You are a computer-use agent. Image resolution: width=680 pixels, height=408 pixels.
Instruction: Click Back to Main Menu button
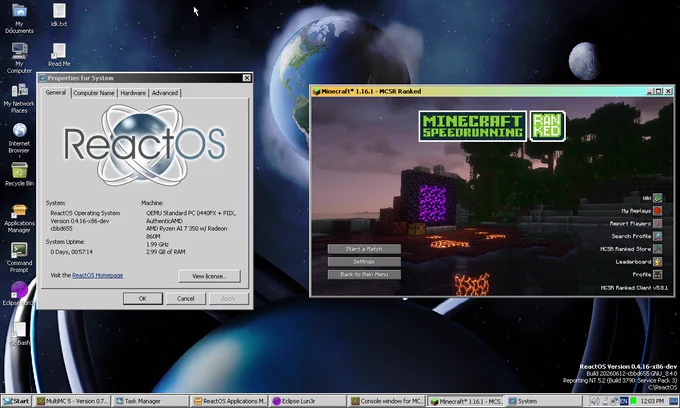(x=364, y=274)
